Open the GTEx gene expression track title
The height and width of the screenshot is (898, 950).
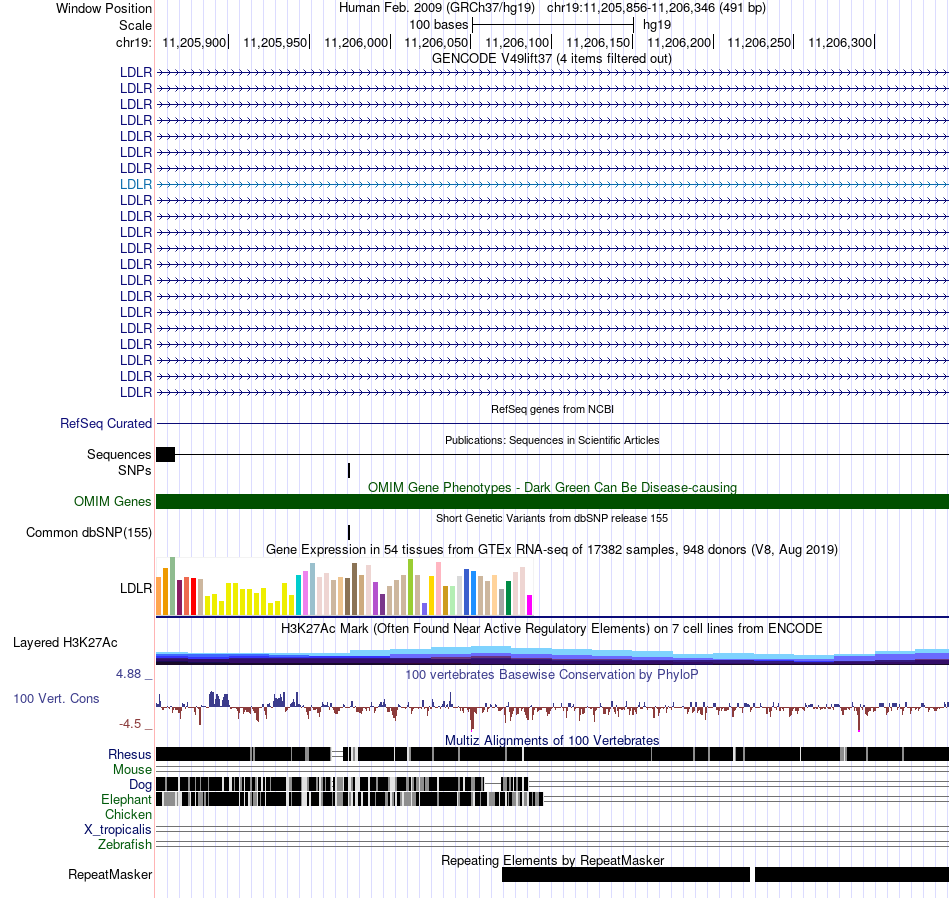552,550
